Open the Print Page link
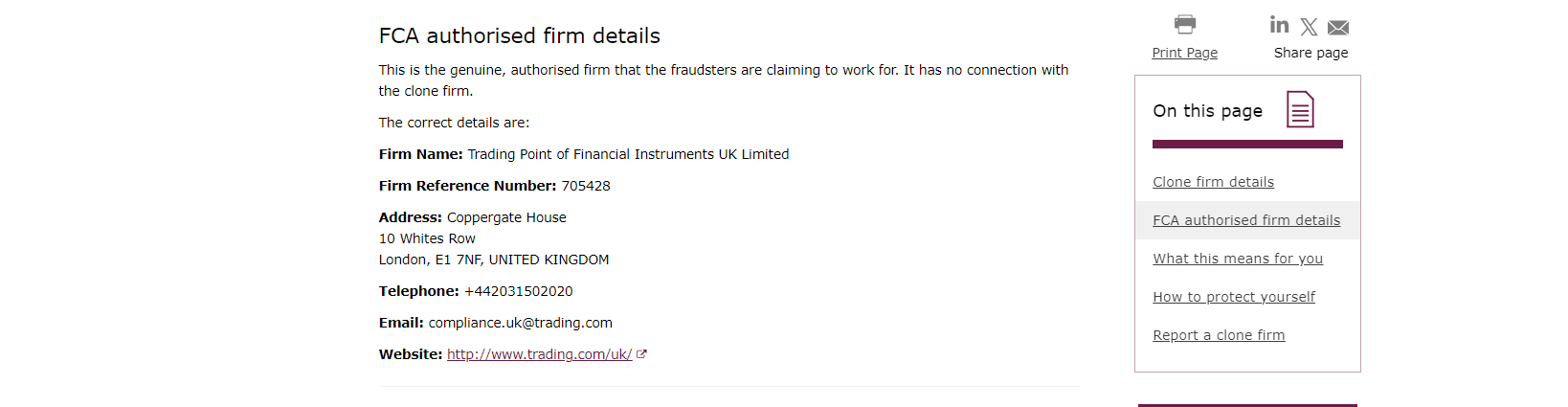Image resolution: width=1568 pixels, height=407 pixels. 1184,53
